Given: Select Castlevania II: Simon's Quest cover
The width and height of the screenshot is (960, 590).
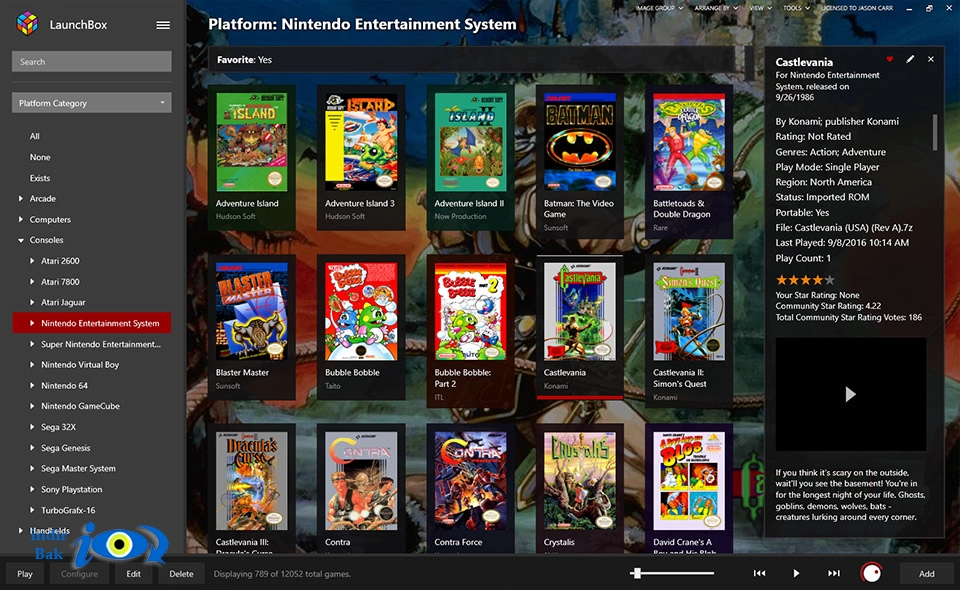Looking at the screenshot, I should click(x=689, y=312).
